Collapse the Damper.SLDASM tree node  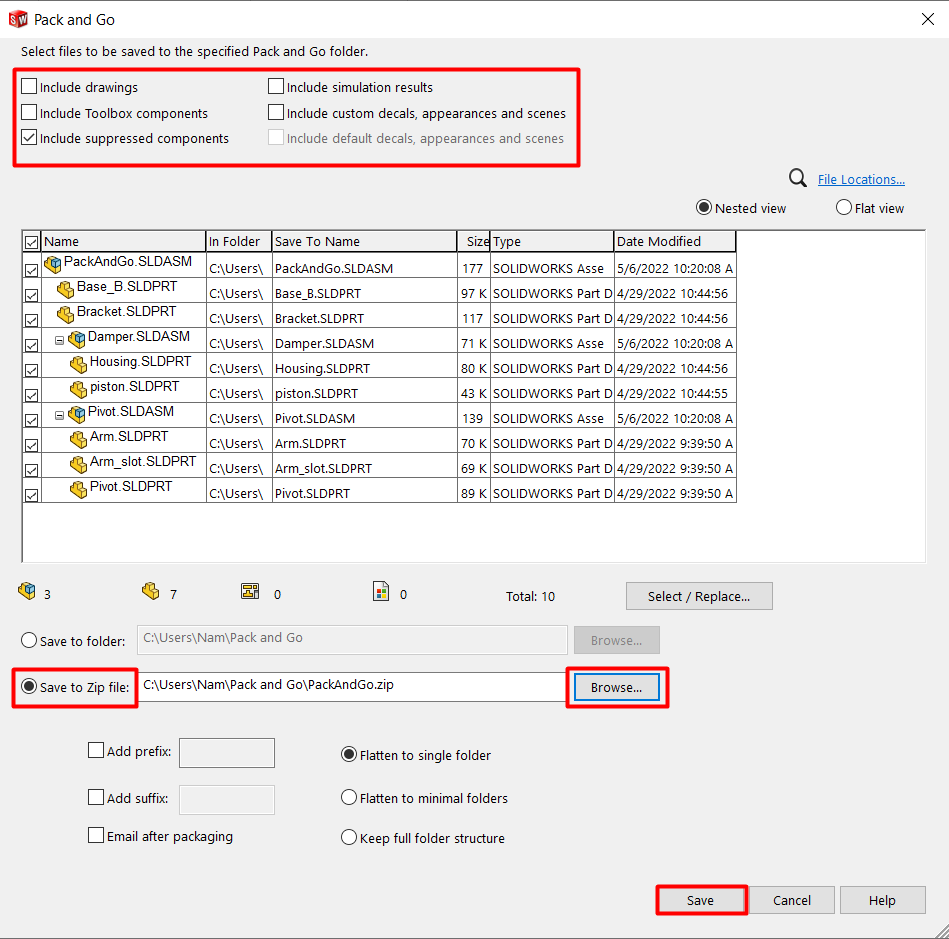click(x=59, y=340)
